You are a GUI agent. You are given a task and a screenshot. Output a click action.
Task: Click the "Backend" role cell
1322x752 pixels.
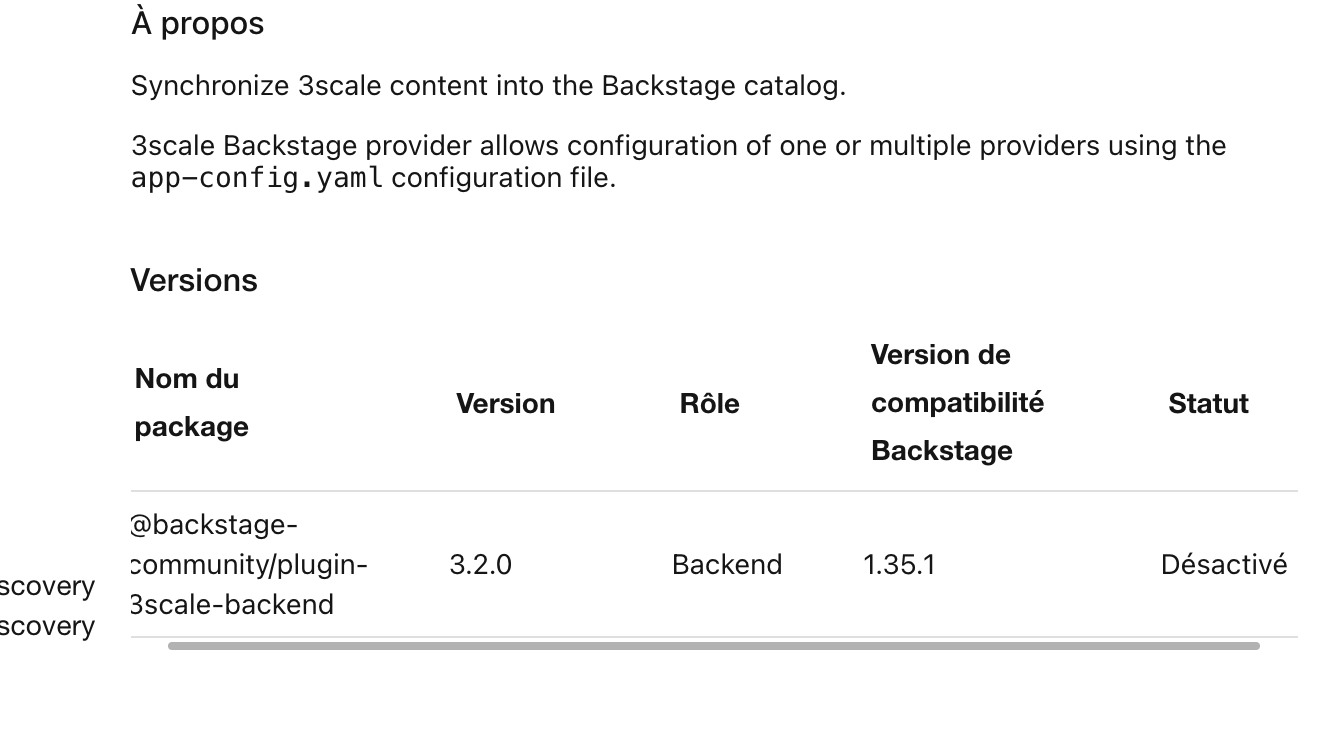727,565
